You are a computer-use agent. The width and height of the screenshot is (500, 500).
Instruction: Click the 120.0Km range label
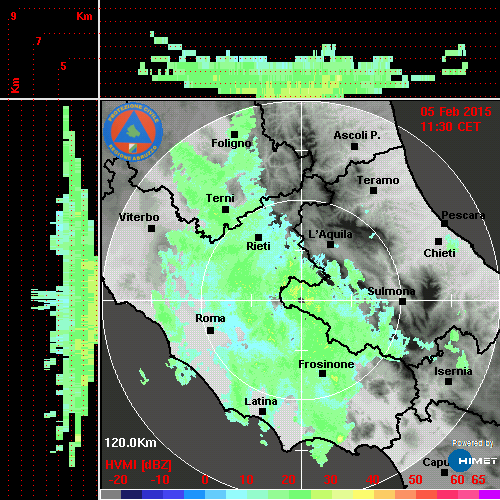130,443
